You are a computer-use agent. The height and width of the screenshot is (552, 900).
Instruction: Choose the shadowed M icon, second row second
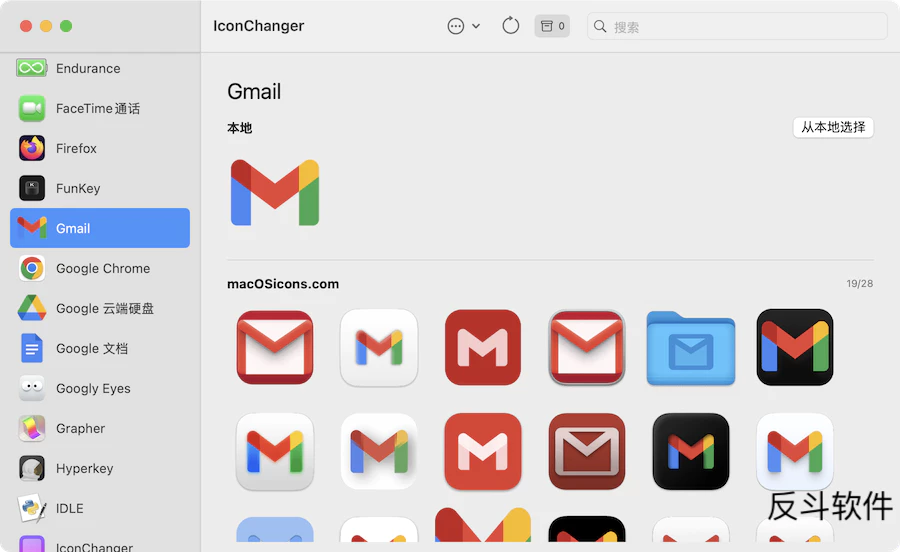point(379,452)
